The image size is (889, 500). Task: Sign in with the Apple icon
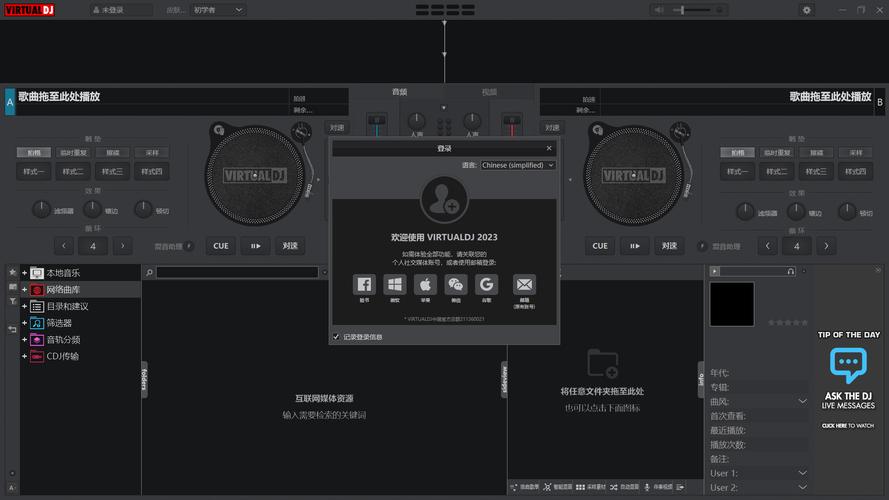pos(425,285)
